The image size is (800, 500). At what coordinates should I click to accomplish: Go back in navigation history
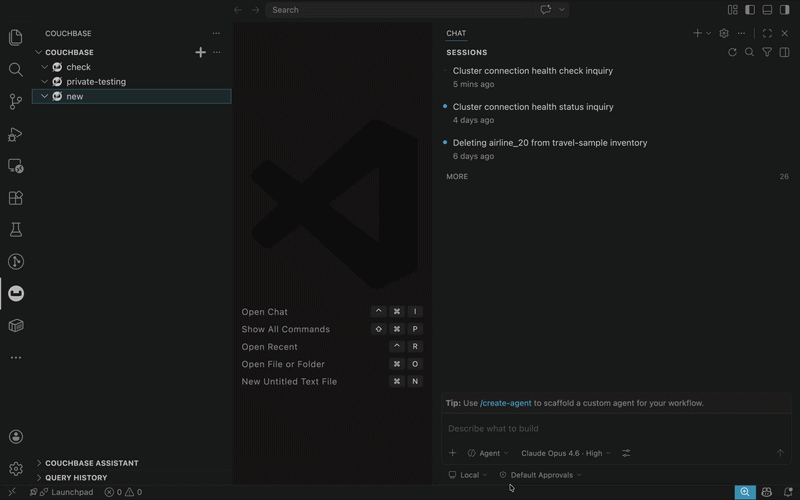pyautogui.click(x=238, y=10)
